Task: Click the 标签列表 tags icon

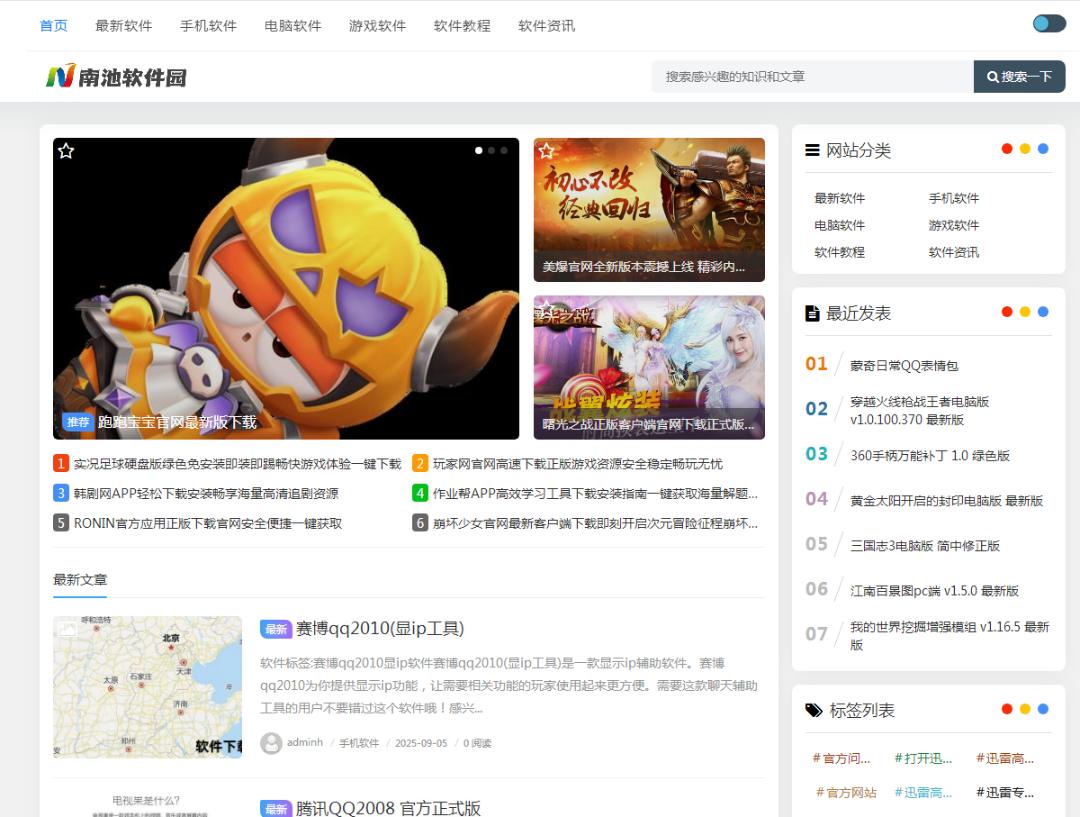Action: (x=814, y=710)
